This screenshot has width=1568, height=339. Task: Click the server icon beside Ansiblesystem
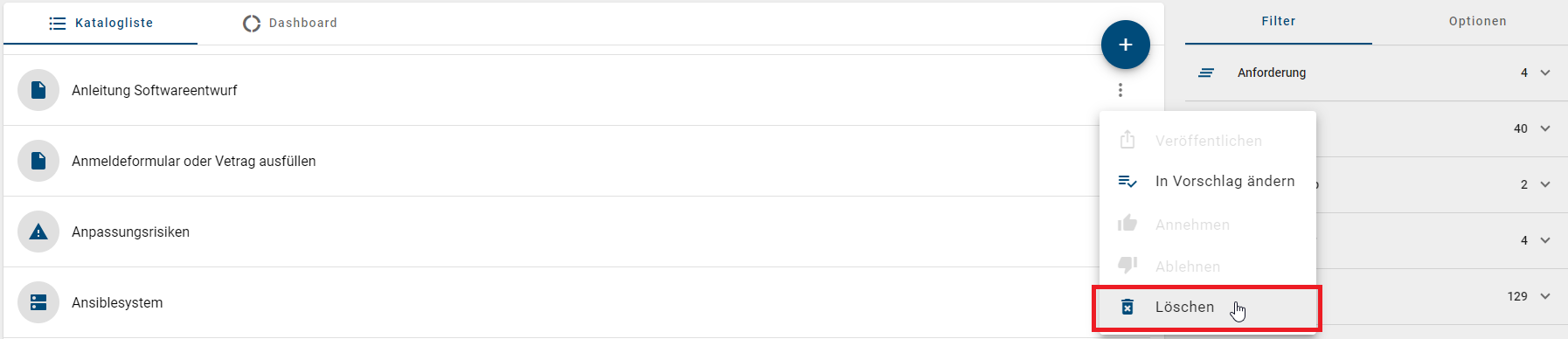(38, 302)
